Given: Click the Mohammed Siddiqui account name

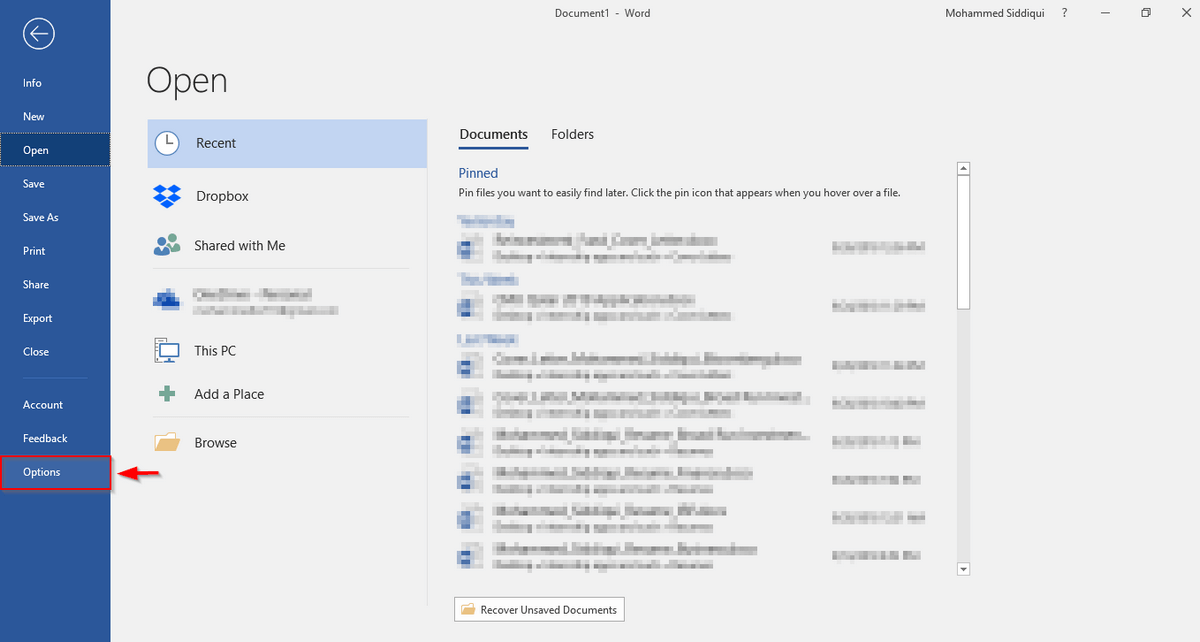Looking at the screenshot, I should coord(993,13).
